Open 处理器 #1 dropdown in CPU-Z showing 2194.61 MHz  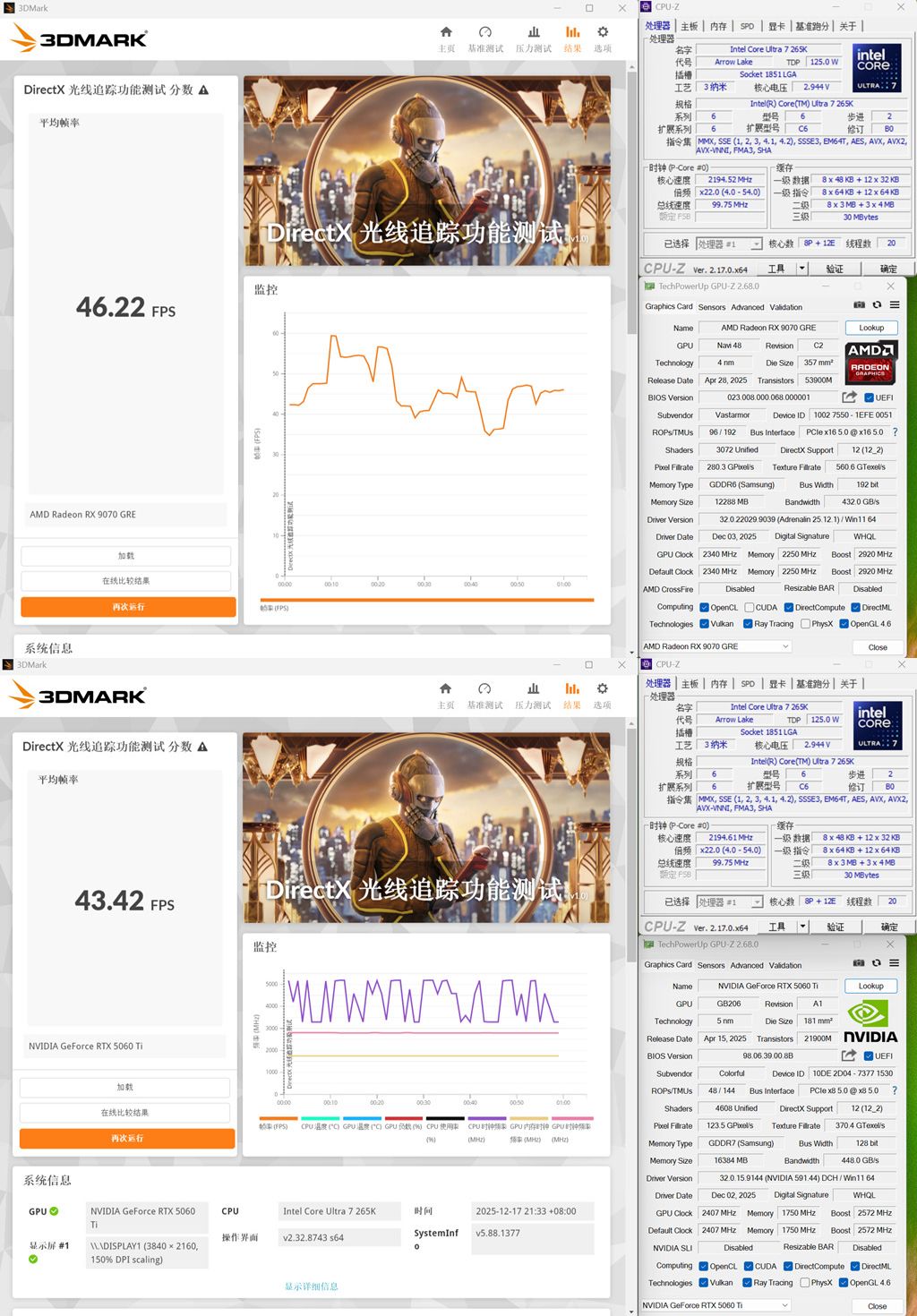tap(730, 902)
